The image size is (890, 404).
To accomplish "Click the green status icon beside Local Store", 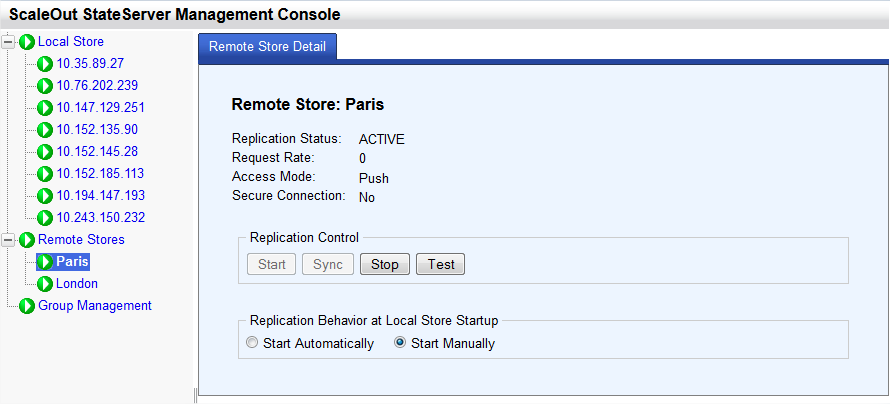I will point(27,42).
